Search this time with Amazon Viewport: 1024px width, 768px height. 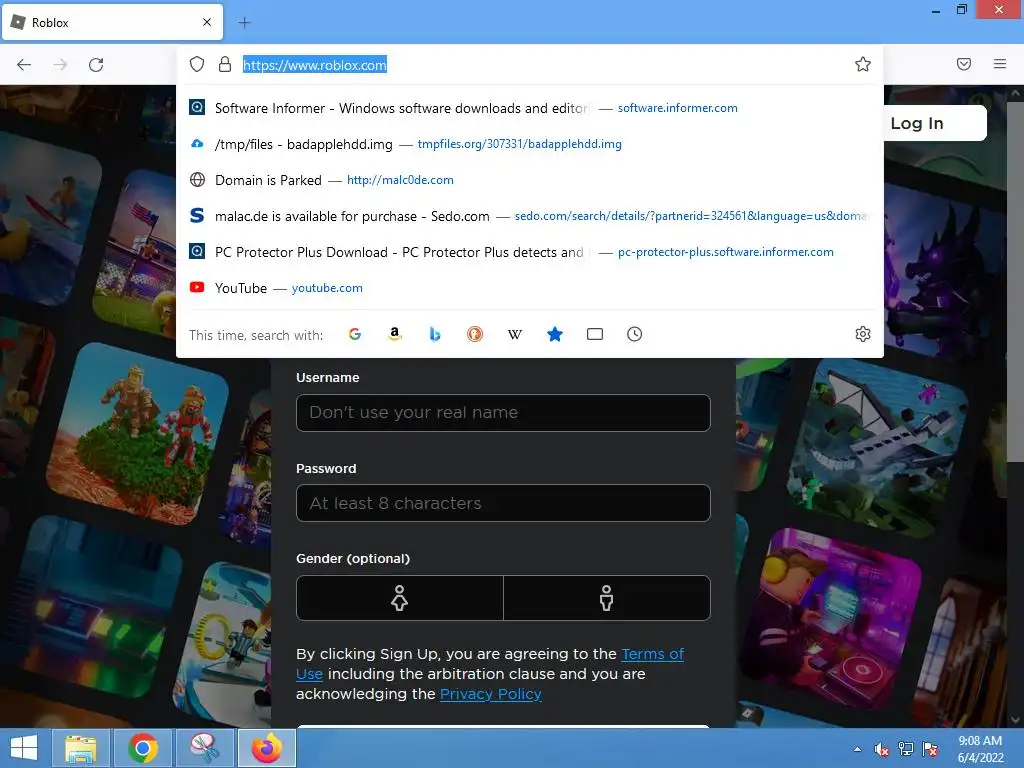click(x=394, y=334)
